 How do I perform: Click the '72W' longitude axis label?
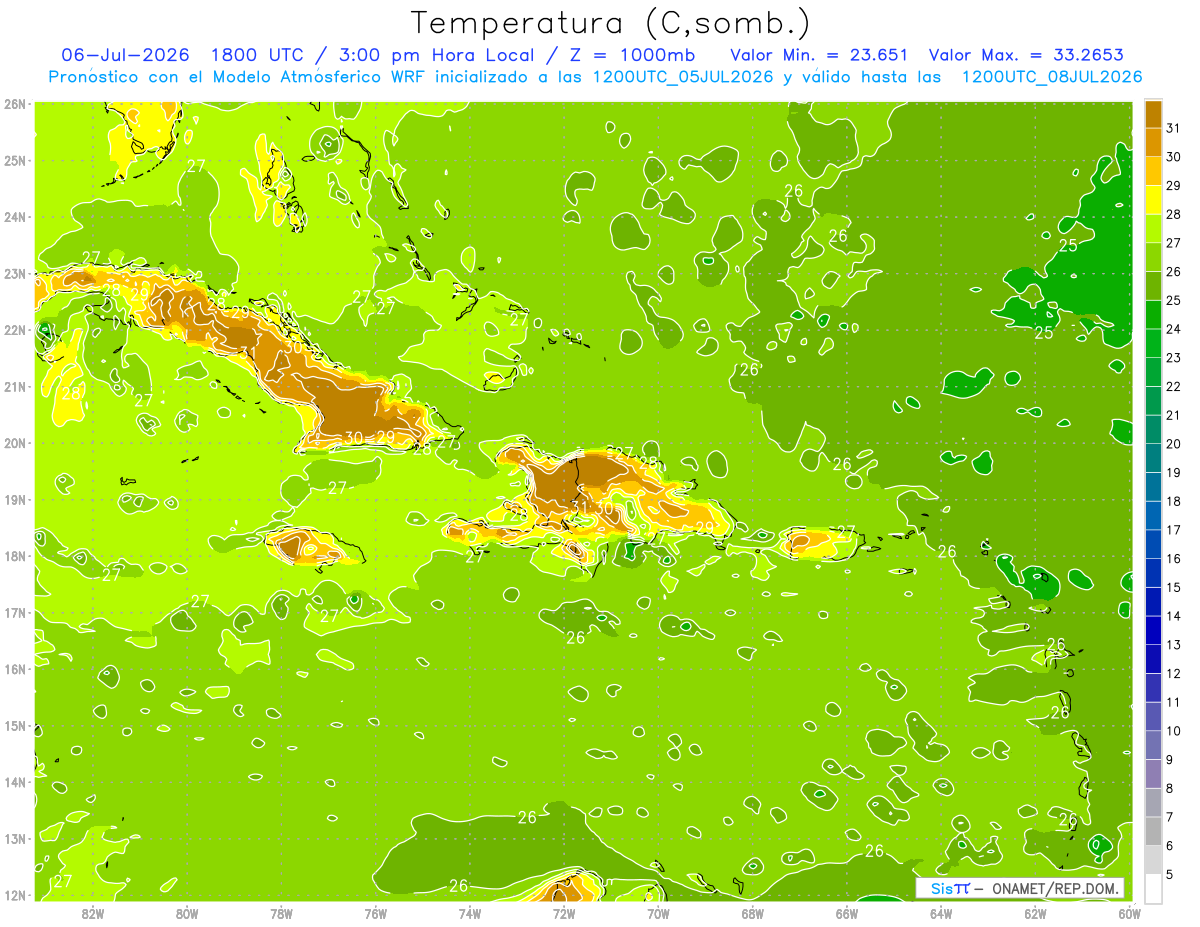point(564,912)
